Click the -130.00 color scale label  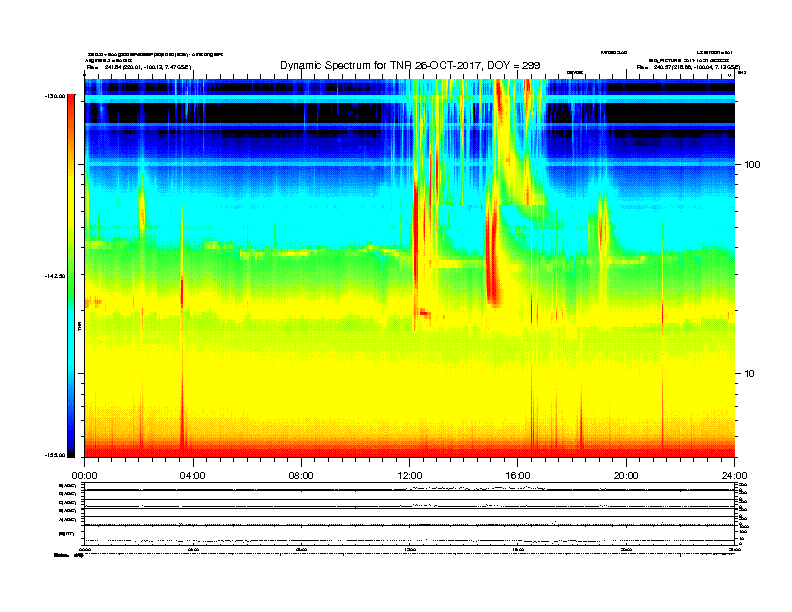[x=55, y=96]
